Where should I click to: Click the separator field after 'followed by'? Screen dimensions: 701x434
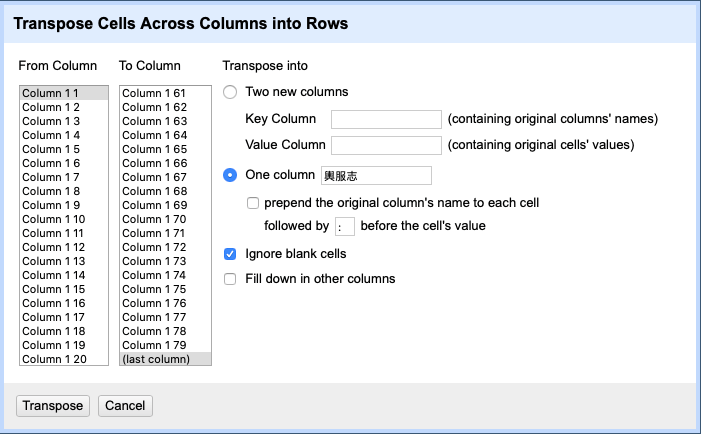coord(344,226)
